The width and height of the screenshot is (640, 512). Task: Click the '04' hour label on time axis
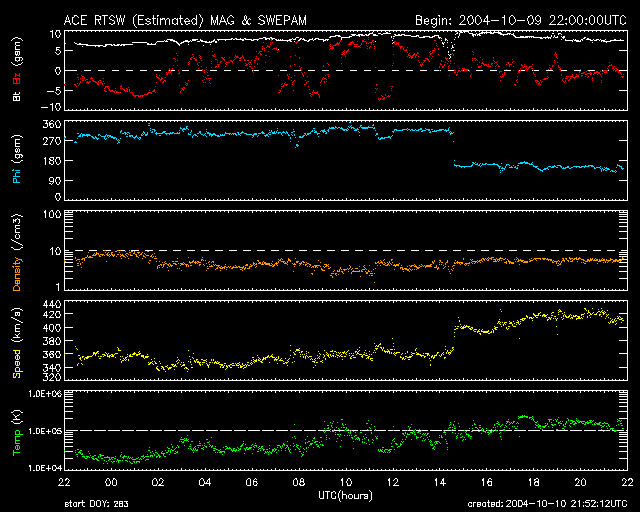pos(205,482)
